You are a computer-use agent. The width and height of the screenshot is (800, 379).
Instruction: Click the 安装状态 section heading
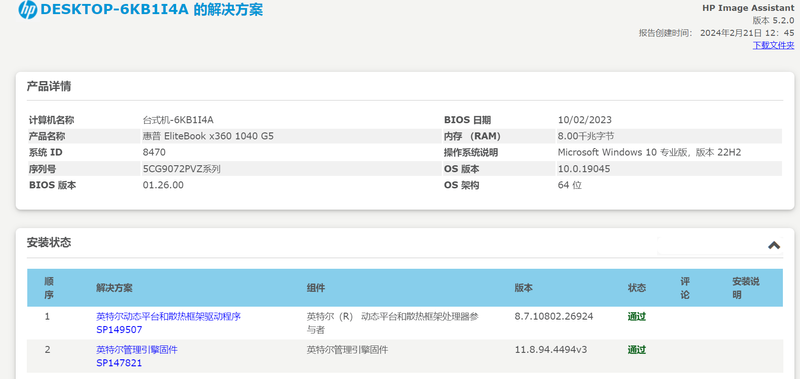tap(49, 242)
